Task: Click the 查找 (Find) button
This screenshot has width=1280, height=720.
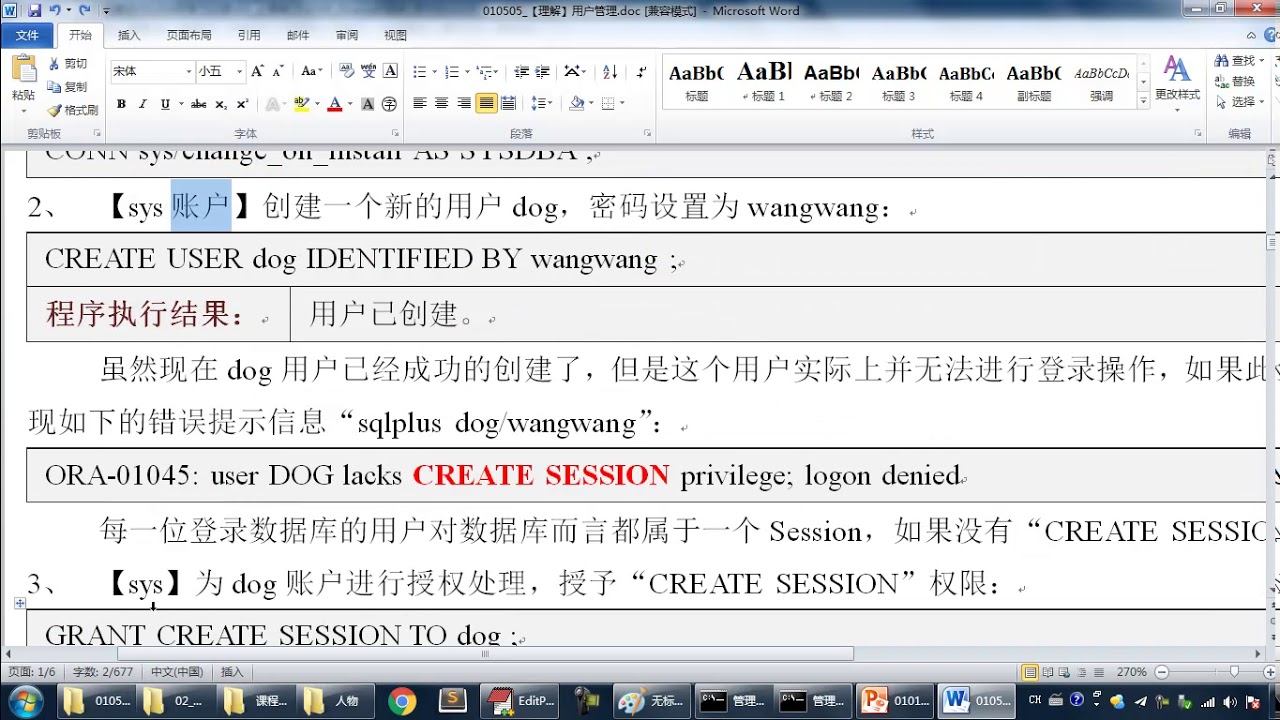Action: click(x=1240, y=61)
